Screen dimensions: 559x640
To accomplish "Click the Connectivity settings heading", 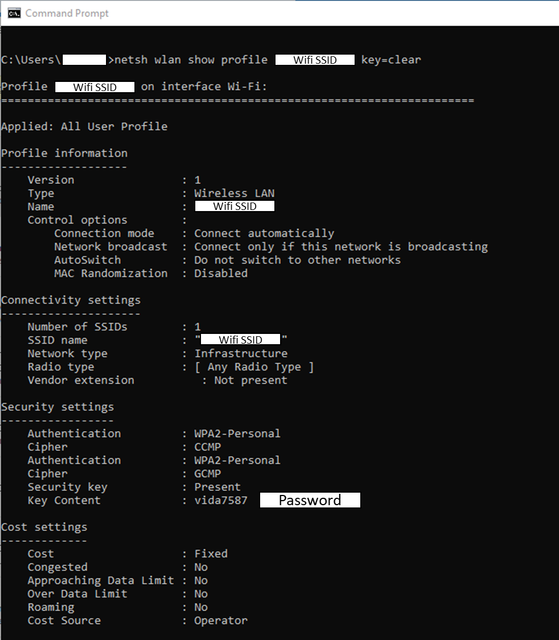I will [71, 300].
